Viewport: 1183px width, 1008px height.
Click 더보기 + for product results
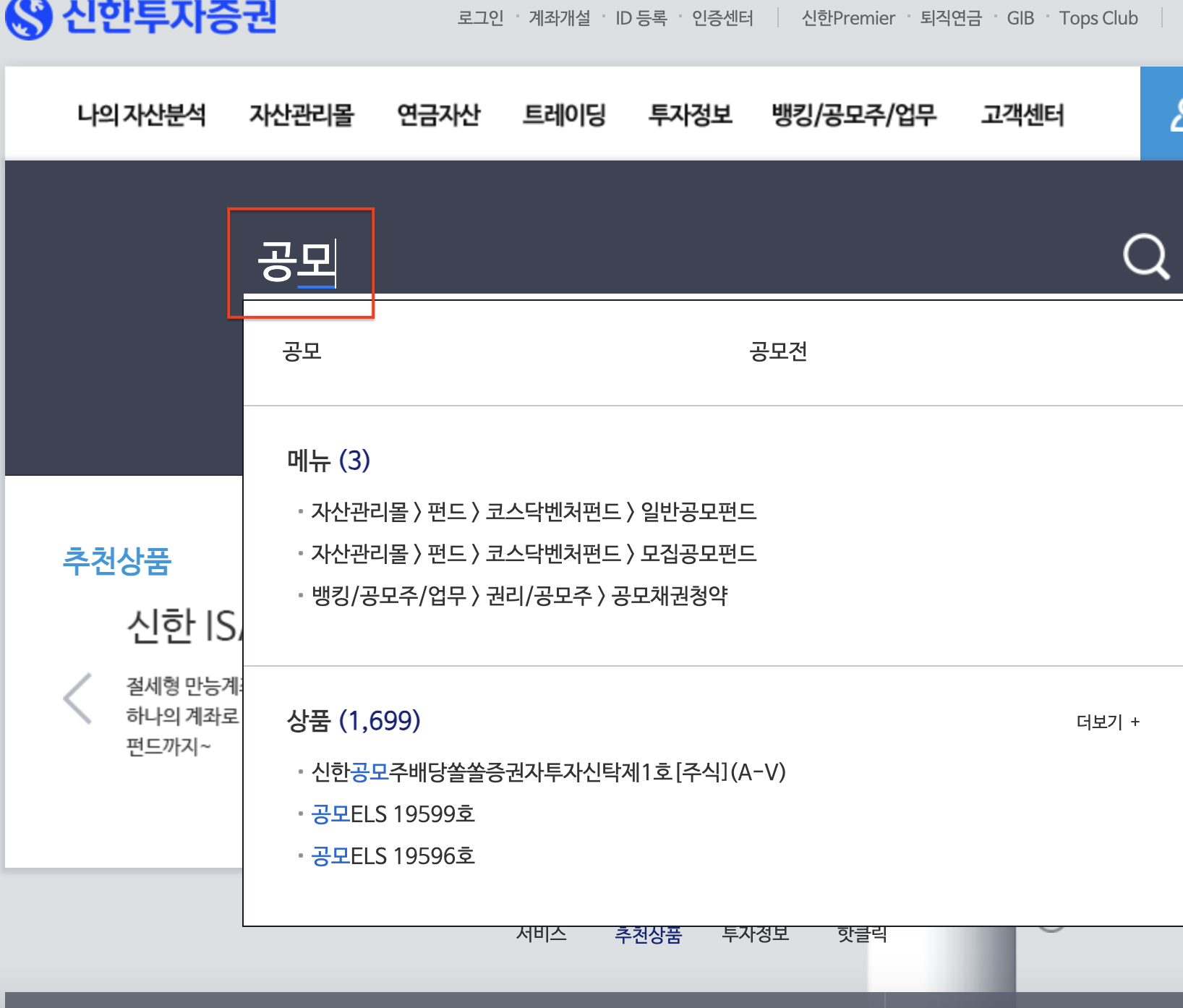click(1108, 722)
